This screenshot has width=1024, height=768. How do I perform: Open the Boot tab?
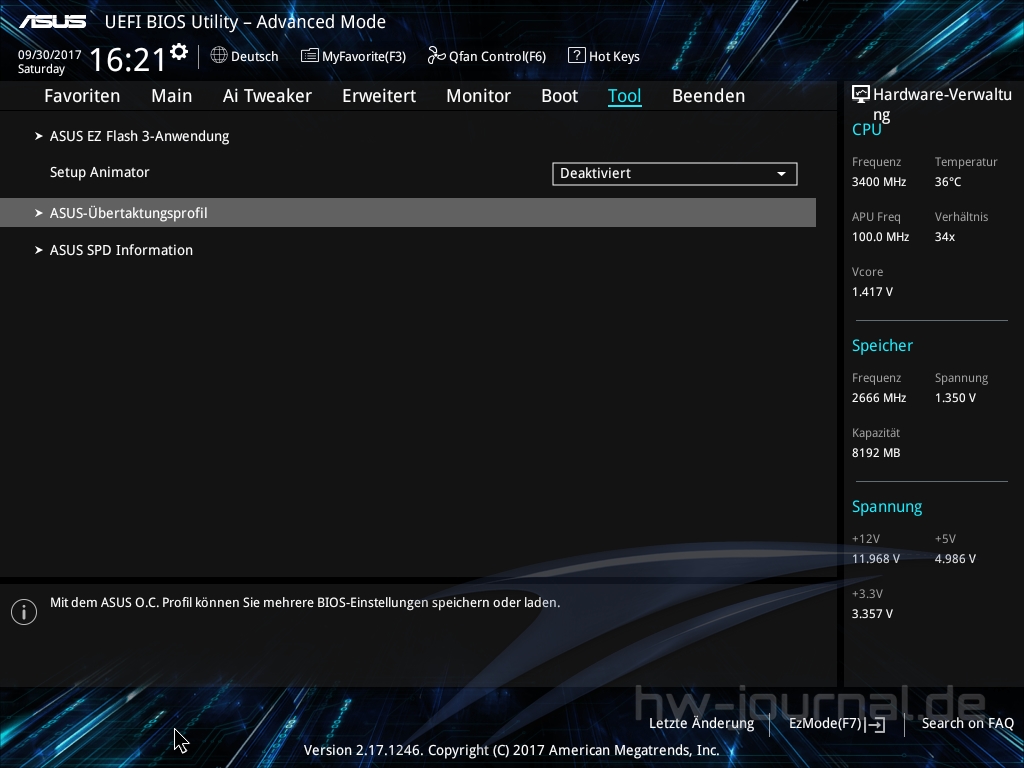(560, 96)
